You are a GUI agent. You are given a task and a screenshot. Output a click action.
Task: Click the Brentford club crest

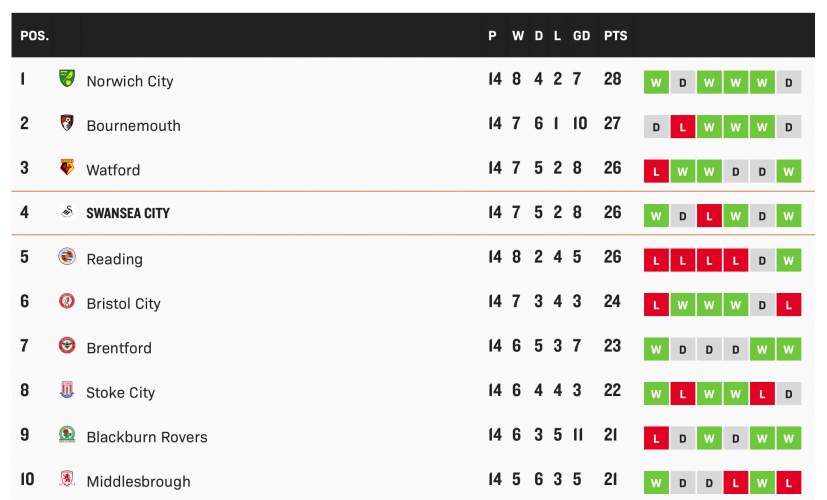pyautogui.click(x=67, y=346)
